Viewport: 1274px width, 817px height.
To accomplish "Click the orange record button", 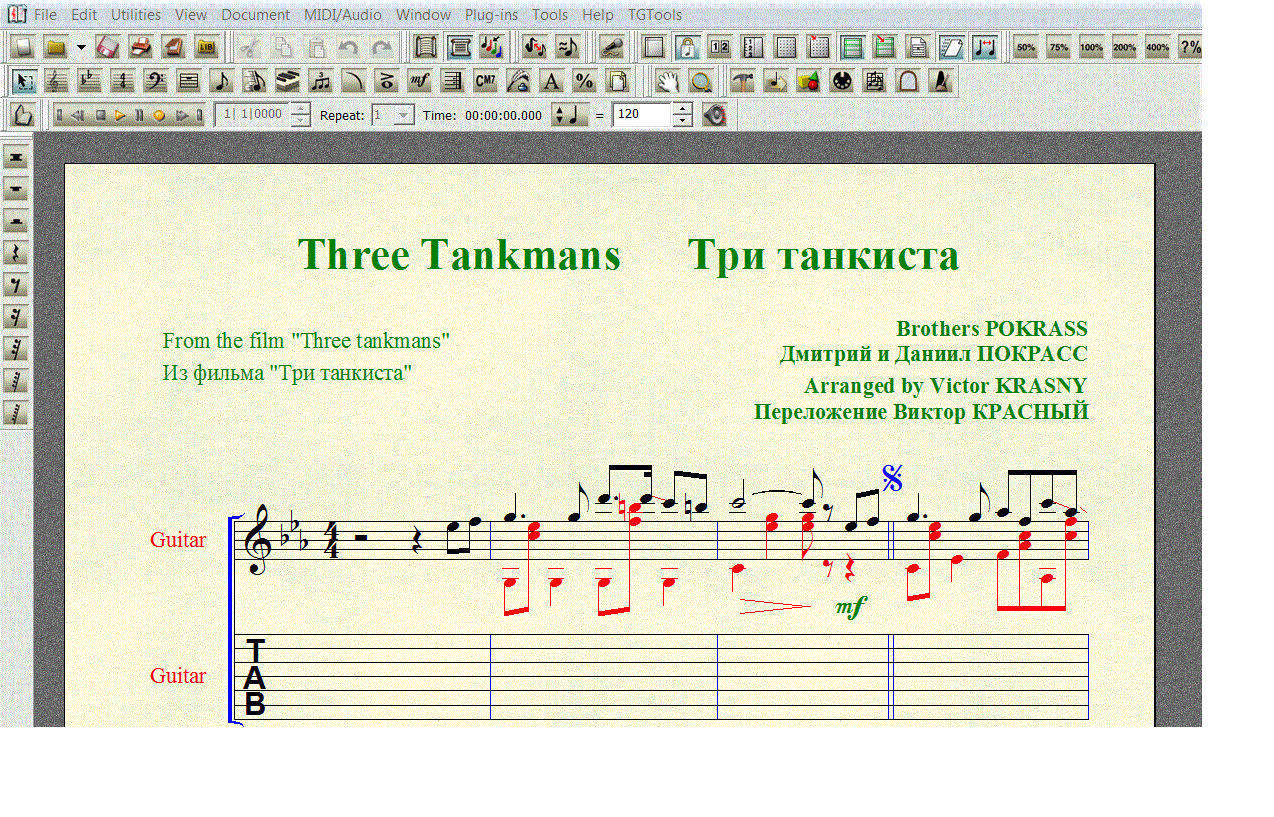I will (158, 115).
